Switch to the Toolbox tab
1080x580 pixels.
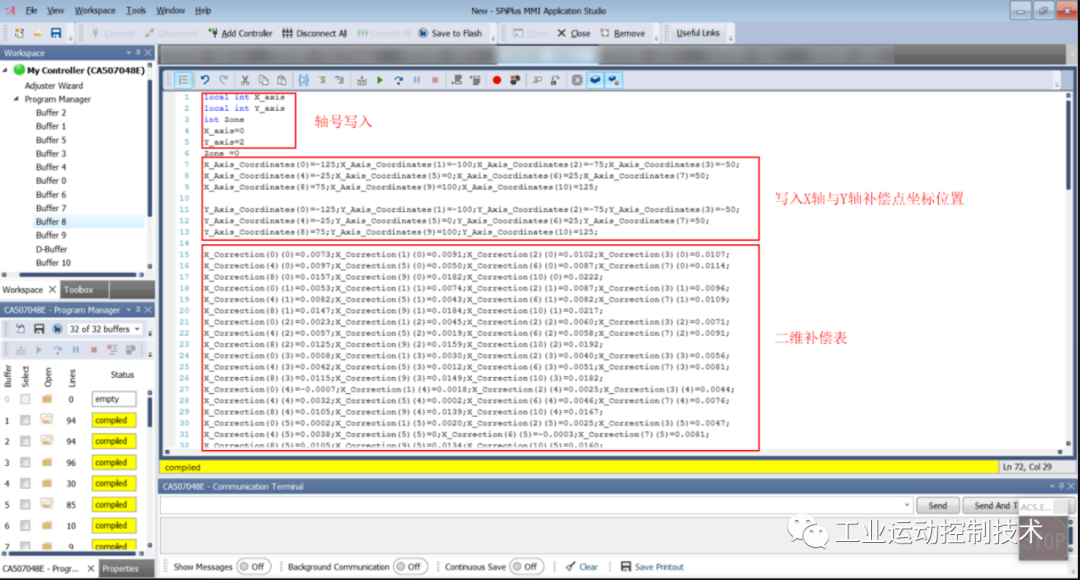pyautogui.click(x=79, y=290)
